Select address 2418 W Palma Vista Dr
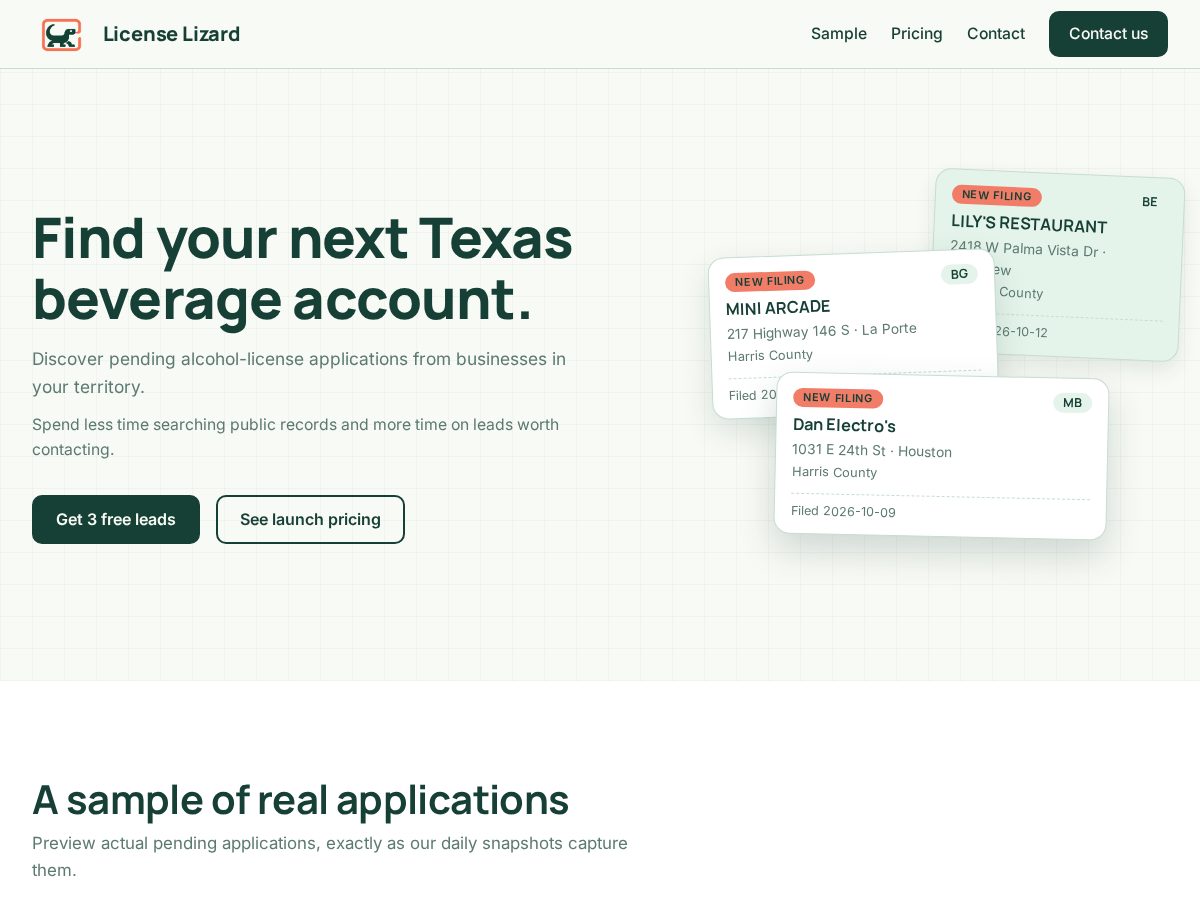Screen dimensions: 1200x900 [1028, 249]
